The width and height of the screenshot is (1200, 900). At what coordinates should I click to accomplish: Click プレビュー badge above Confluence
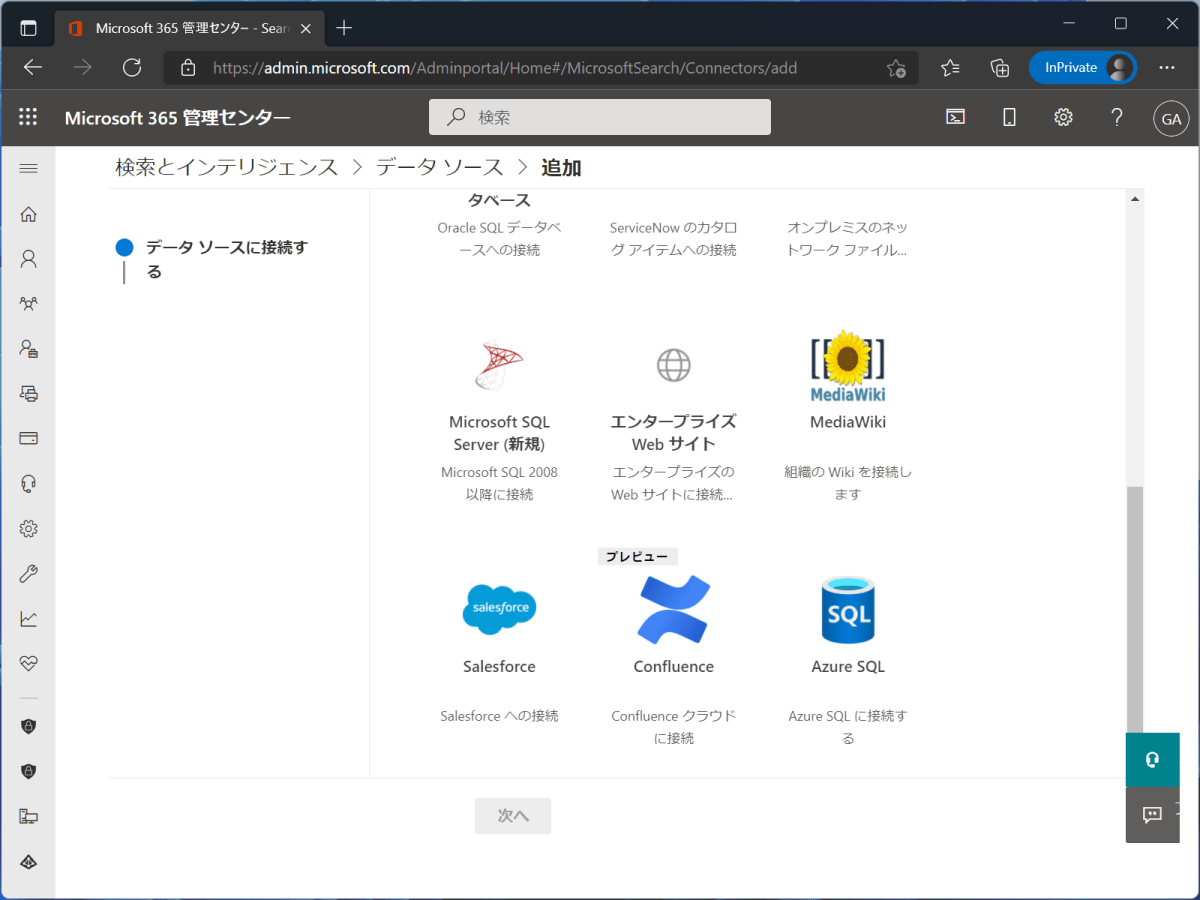(x=638, y=557)
